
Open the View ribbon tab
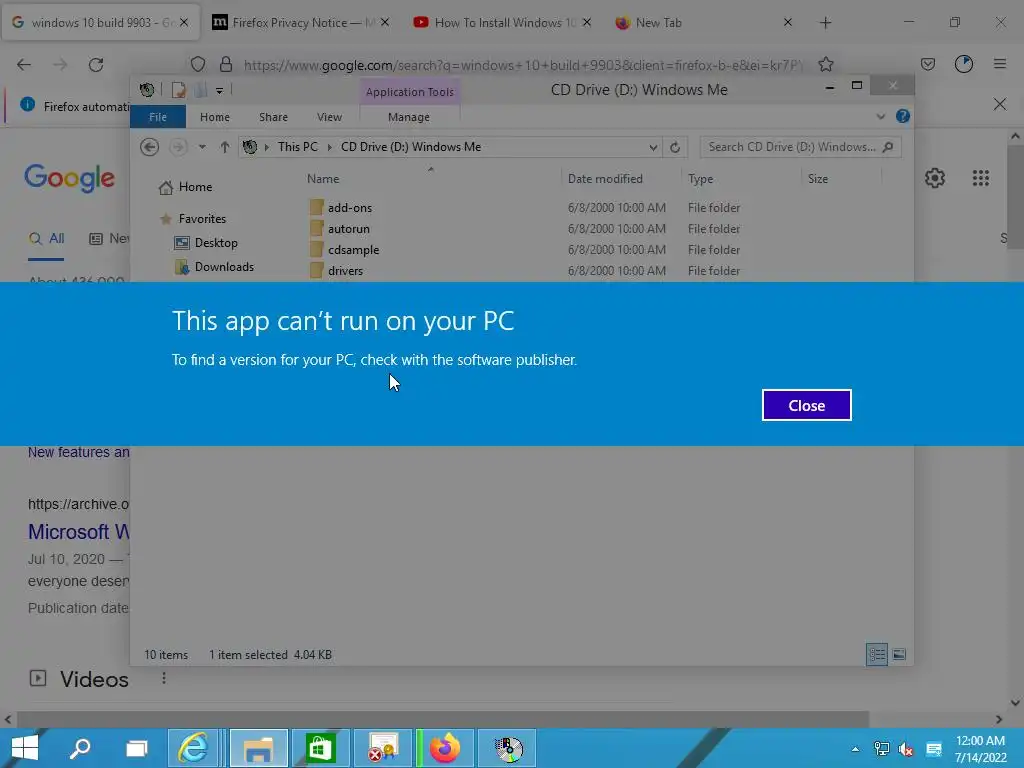(x=329, y=117)
